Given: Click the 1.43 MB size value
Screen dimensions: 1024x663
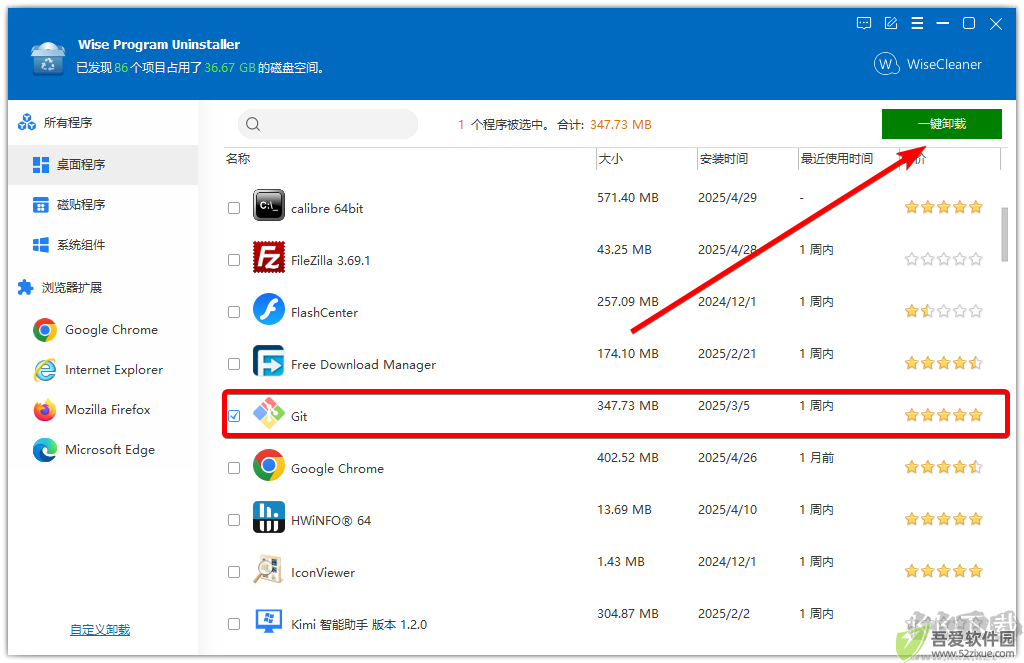Looking at the screenshot, I should point(620,562).
